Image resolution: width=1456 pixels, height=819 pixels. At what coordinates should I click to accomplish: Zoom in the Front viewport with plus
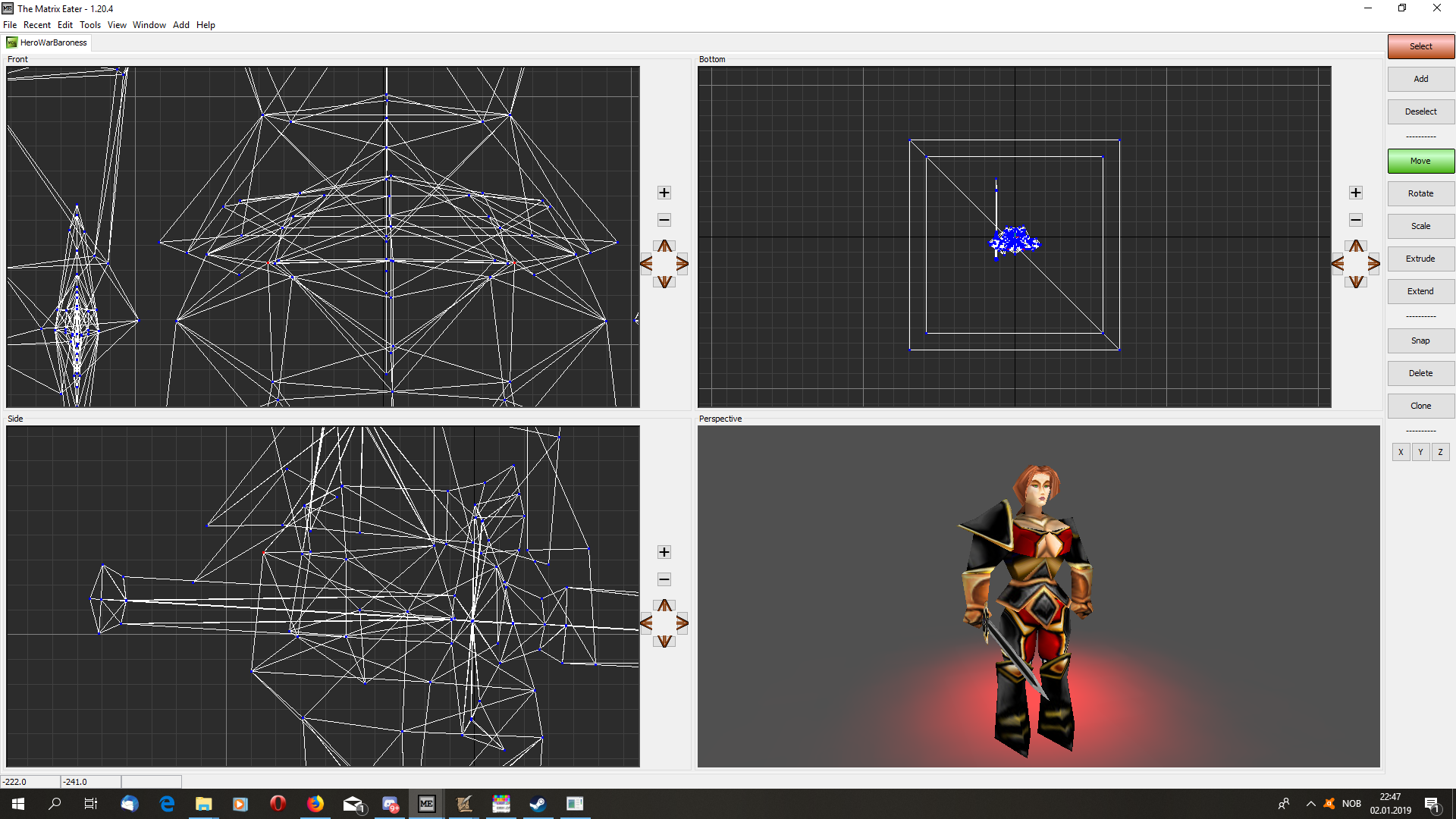[x=664, y=193]
